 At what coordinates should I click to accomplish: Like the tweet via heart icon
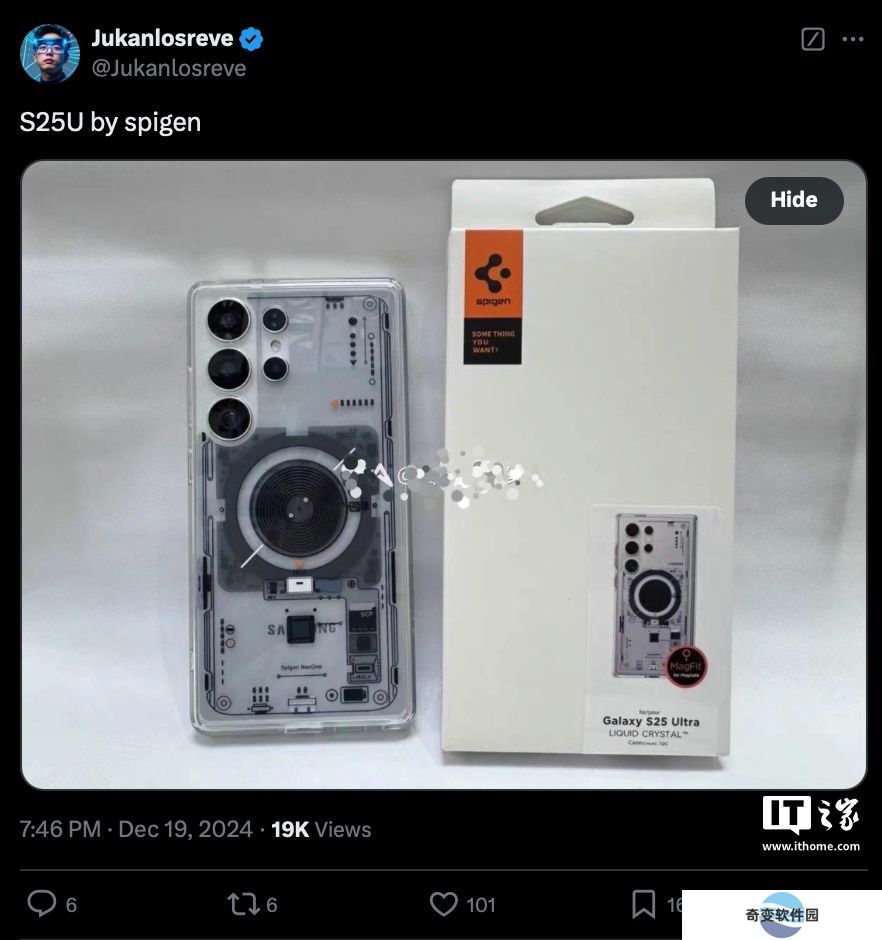(444, 904)
